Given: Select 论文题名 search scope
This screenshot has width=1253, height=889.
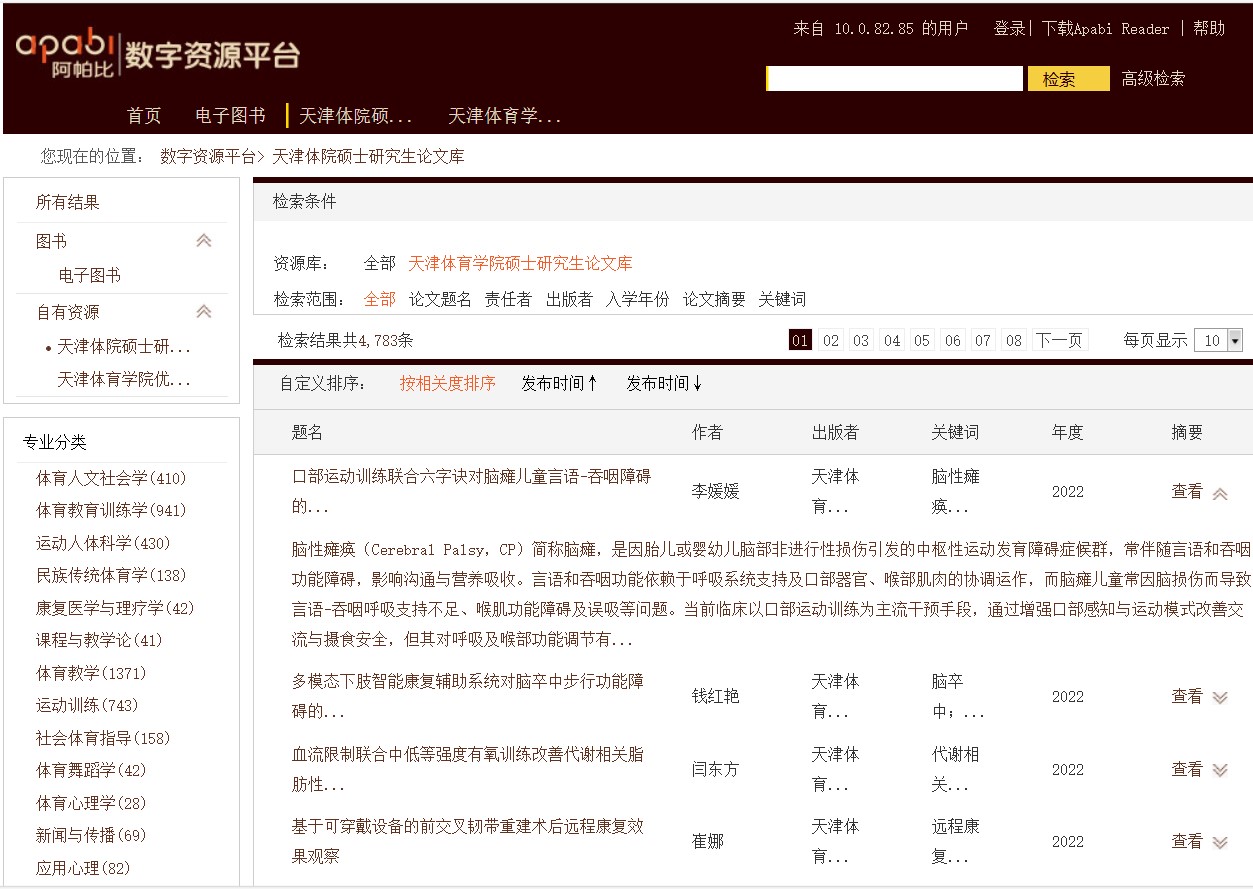Looking at the screenshot, I should 440,299.
